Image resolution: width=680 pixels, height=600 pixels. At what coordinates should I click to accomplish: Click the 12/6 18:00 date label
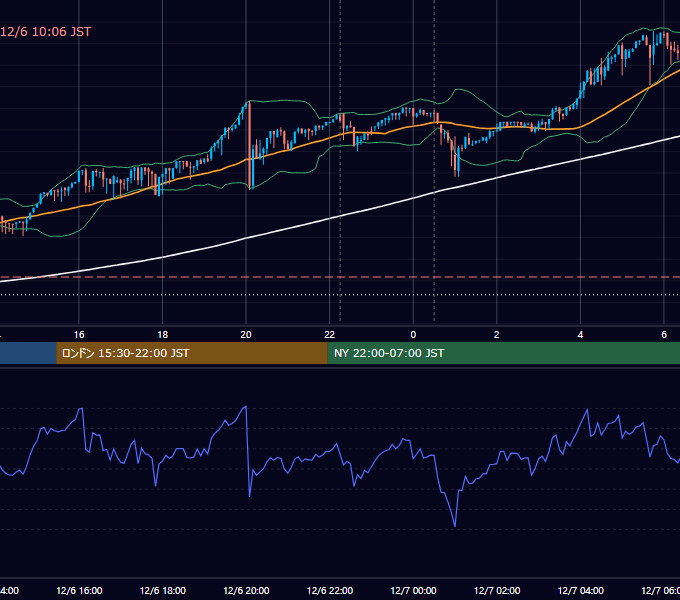(x=163, y=590)
